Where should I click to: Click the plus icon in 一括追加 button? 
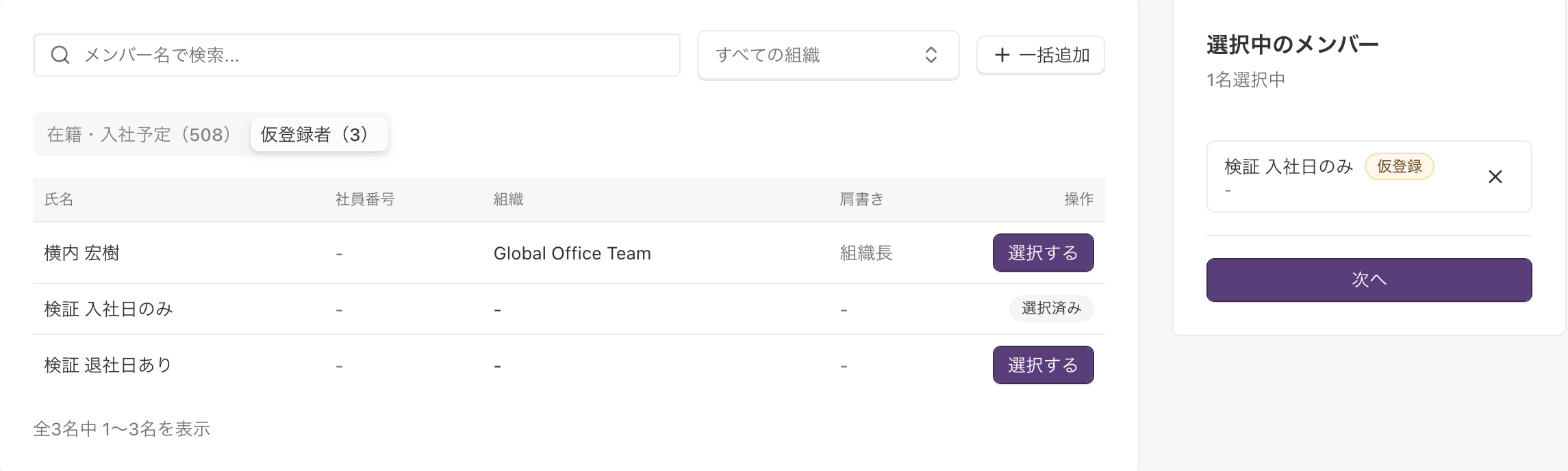tap(1002, 55)
